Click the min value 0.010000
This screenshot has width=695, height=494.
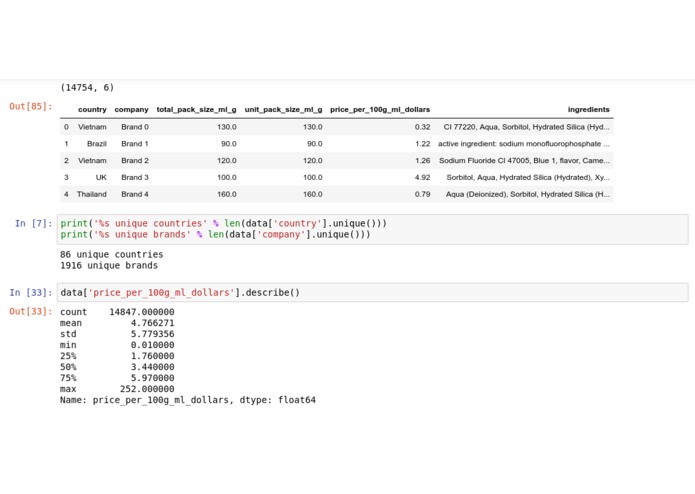coord(152,345)
